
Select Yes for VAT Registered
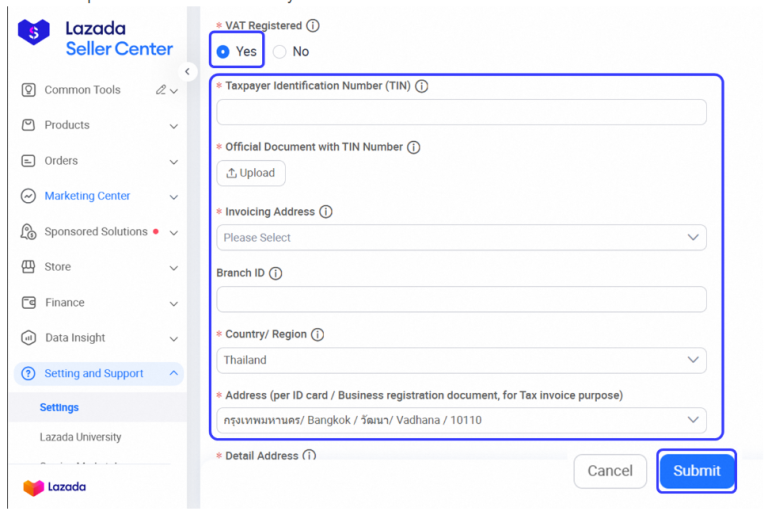[223, 52]
